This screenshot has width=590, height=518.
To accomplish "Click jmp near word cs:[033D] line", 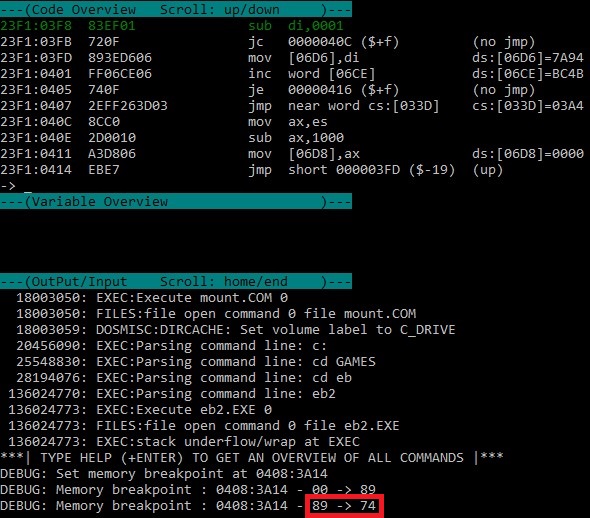I will tap(292, 106).
